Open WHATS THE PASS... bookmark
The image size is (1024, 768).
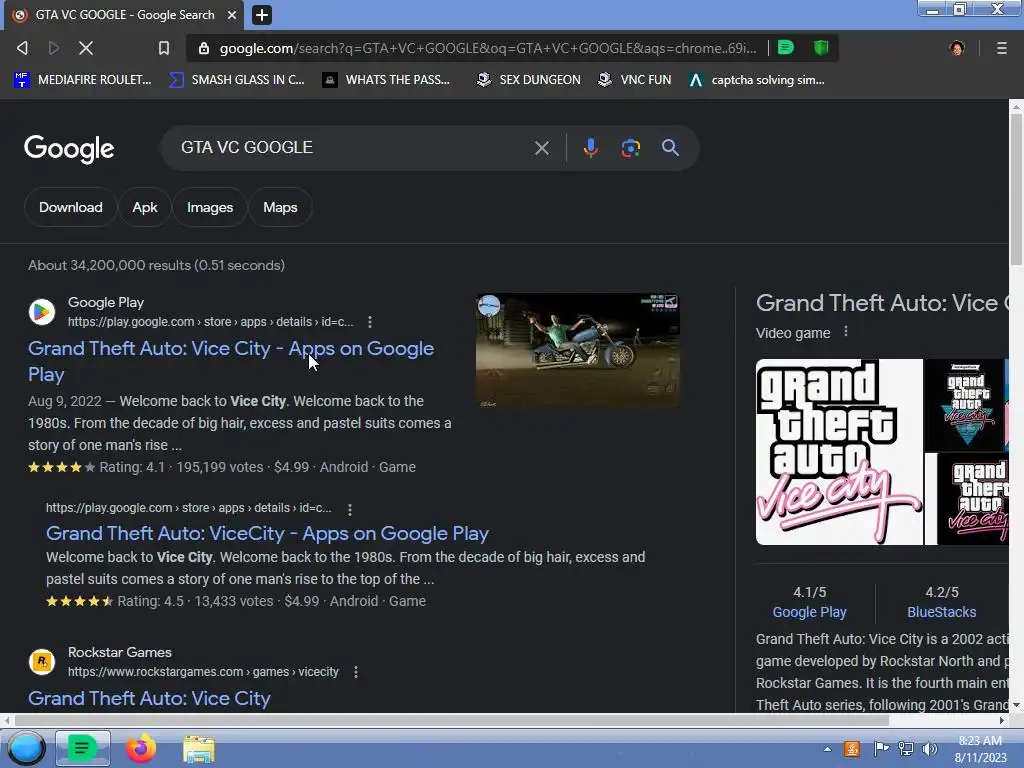click(387, 80)
